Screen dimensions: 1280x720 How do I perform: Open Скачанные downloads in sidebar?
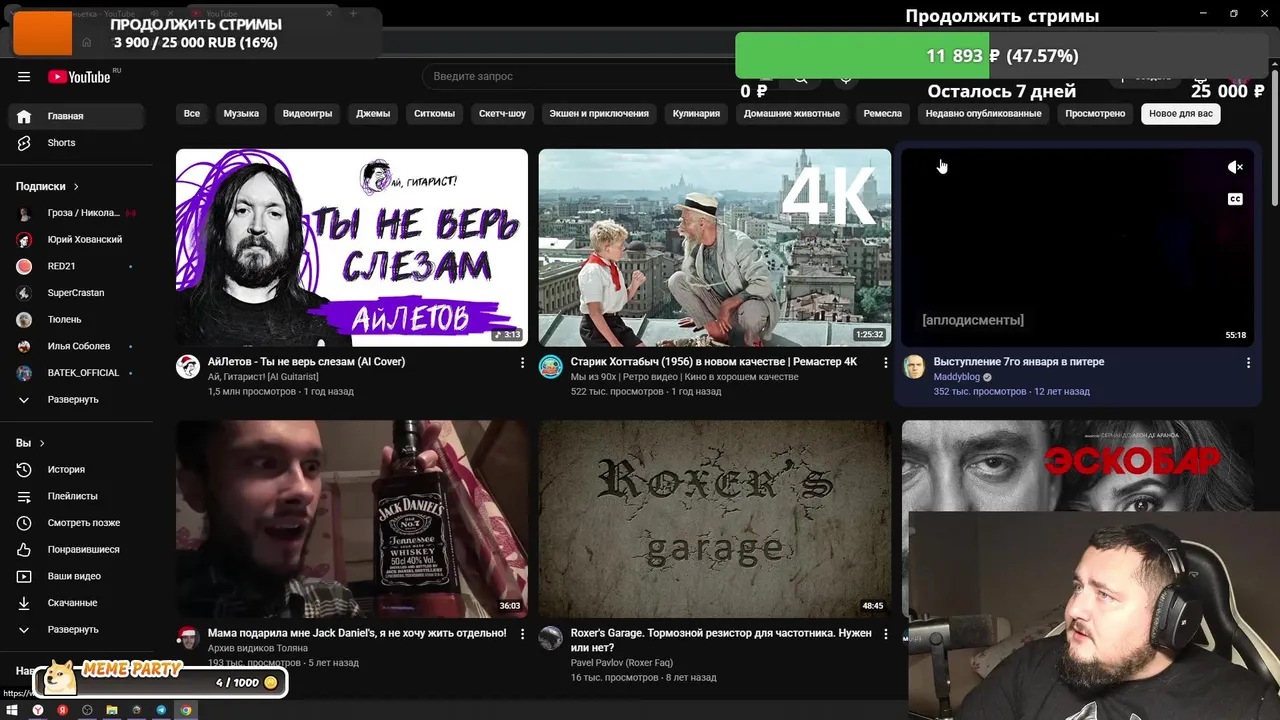76,603
